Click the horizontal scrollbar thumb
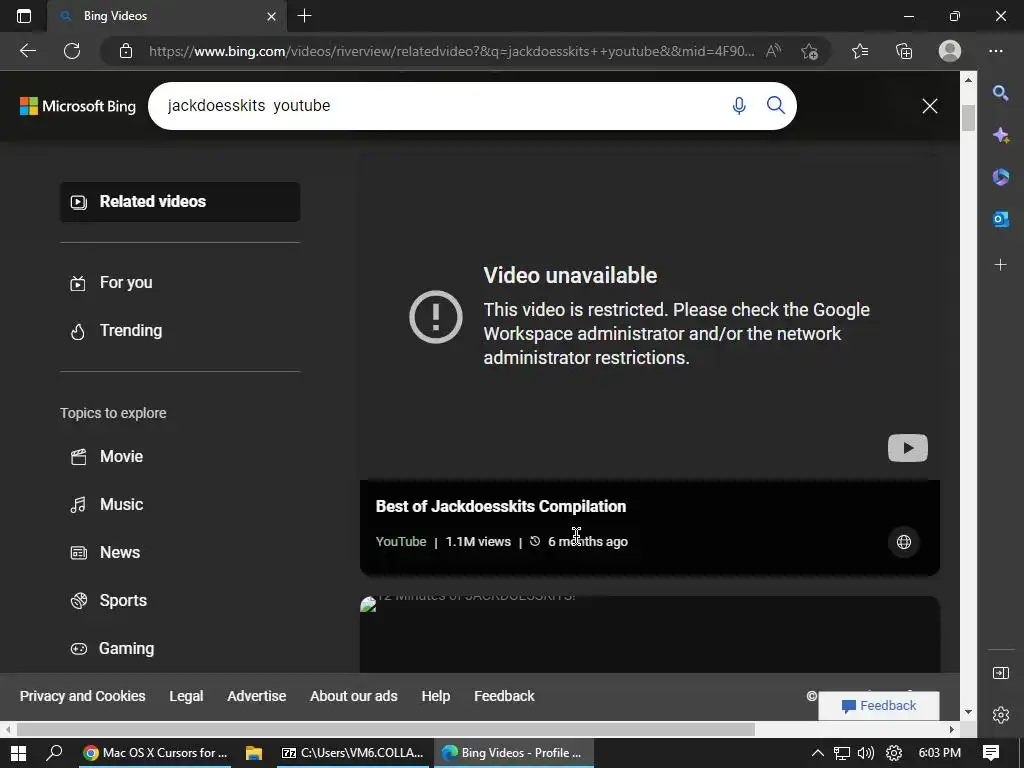The width and height of the screenshot is (1024, 768). click(385, 729)
